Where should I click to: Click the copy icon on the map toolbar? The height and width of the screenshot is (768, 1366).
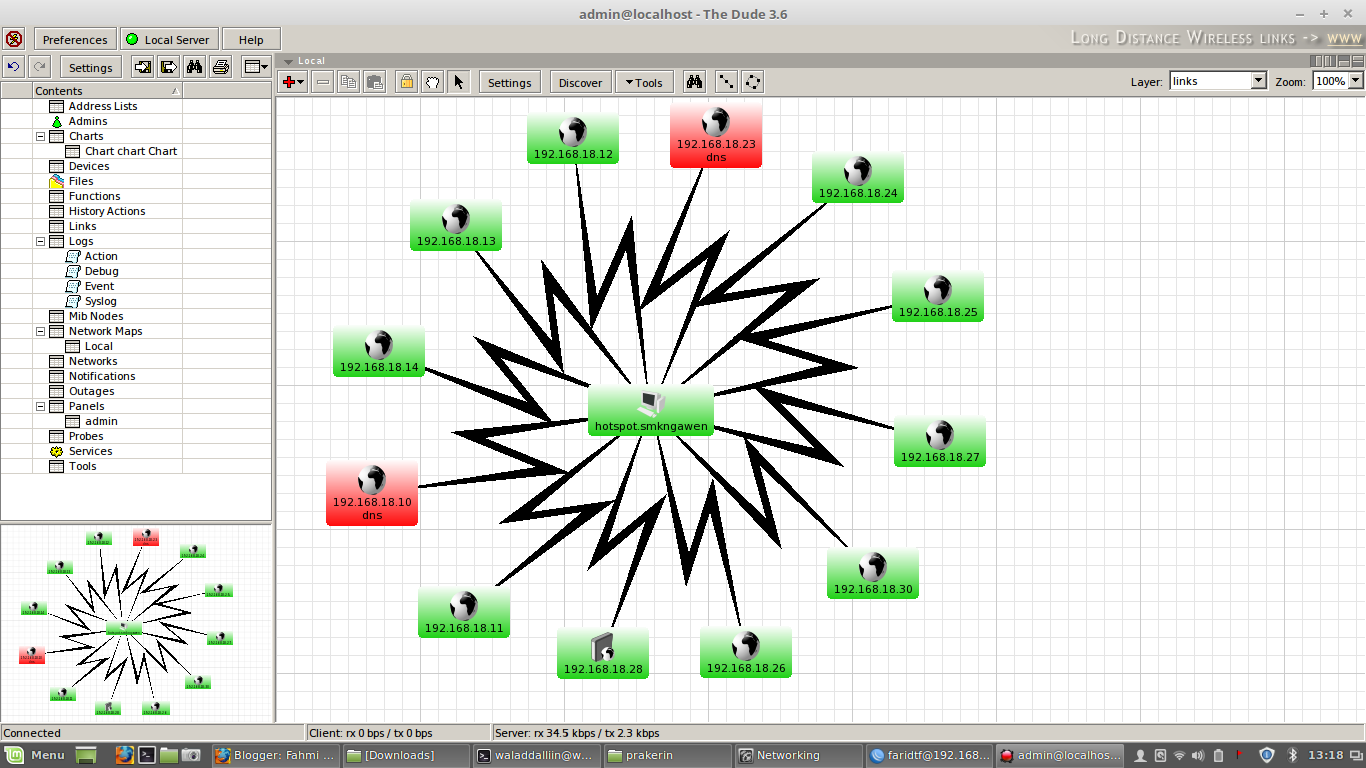coord(348,81)
